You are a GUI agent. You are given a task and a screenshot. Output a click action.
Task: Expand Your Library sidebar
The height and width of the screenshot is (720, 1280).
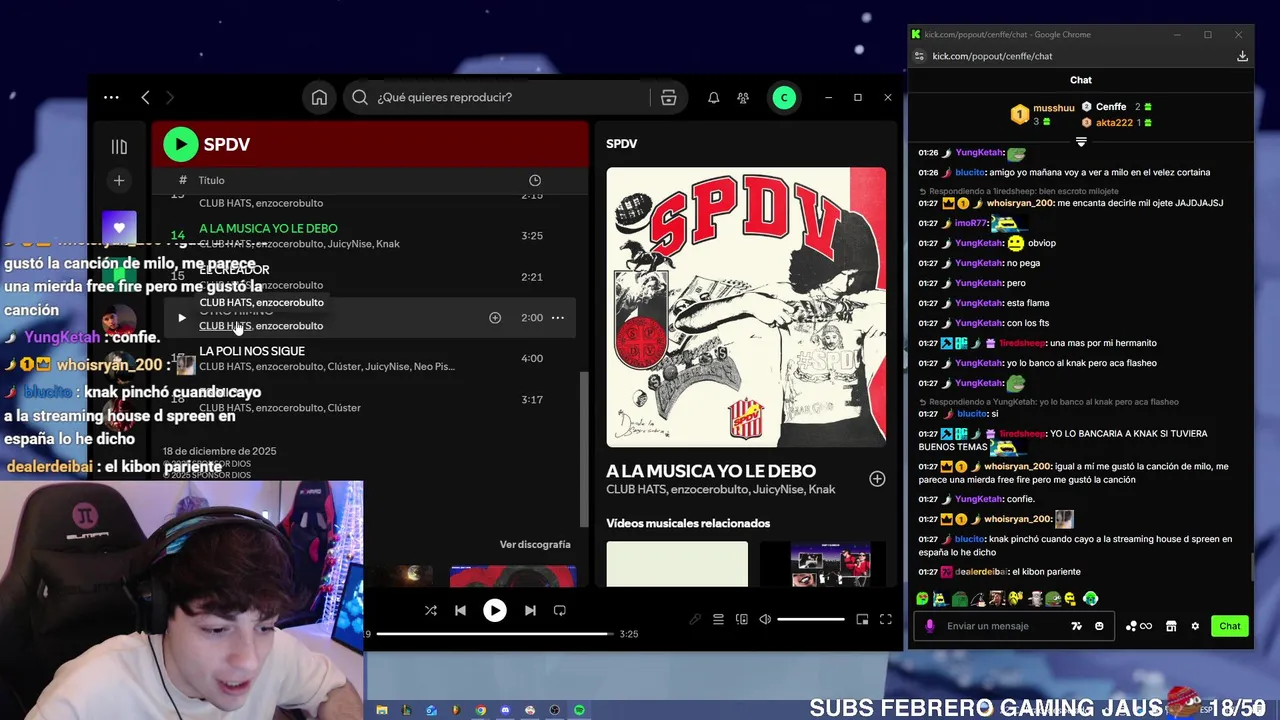click(x=119, y=147)
